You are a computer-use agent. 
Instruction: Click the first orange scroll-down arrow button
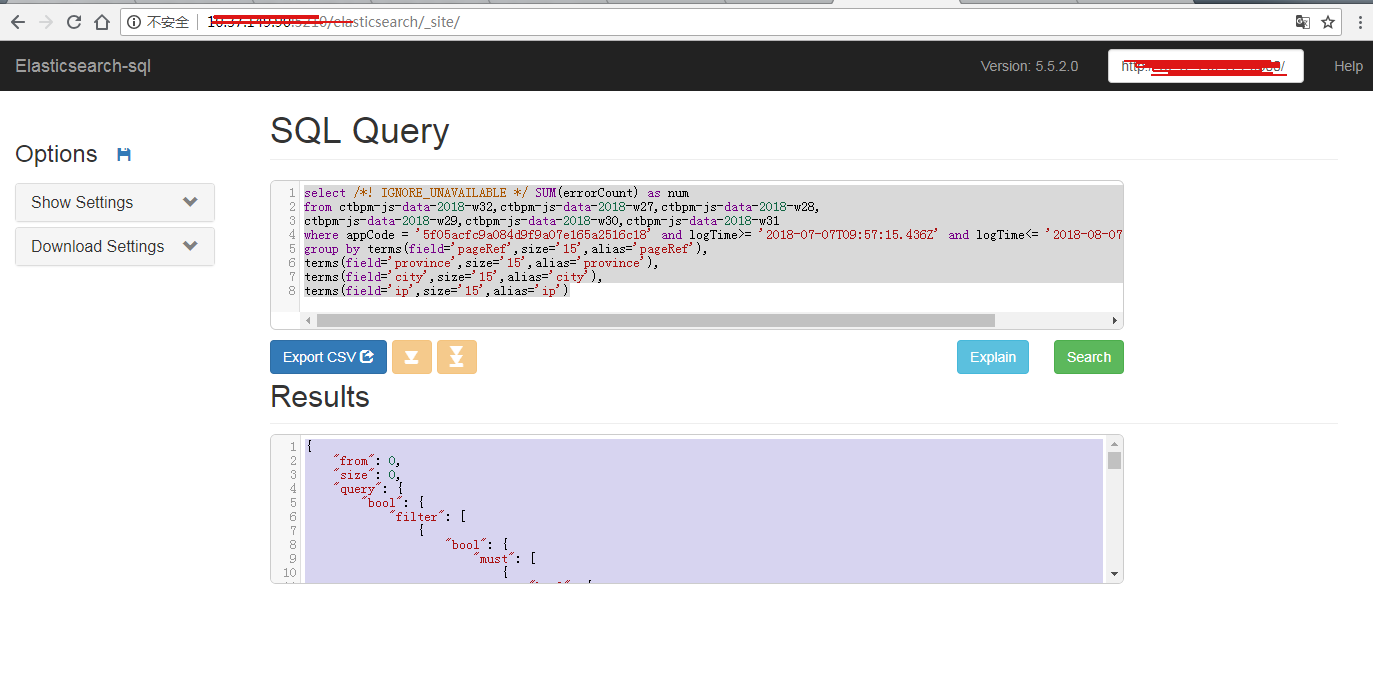pos(411,357)
